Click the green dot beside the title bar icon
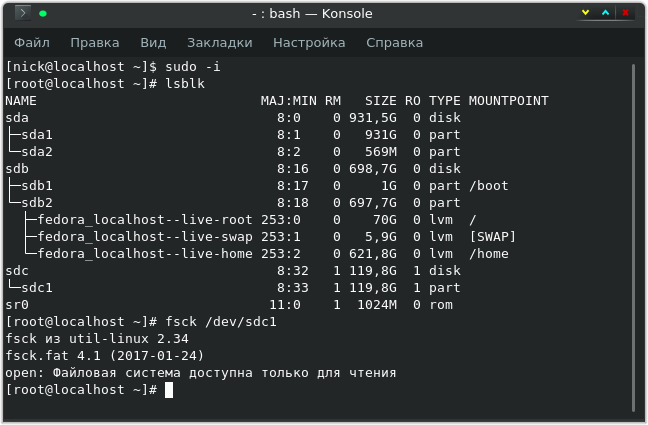648x425 pixels. pos(43,14)
